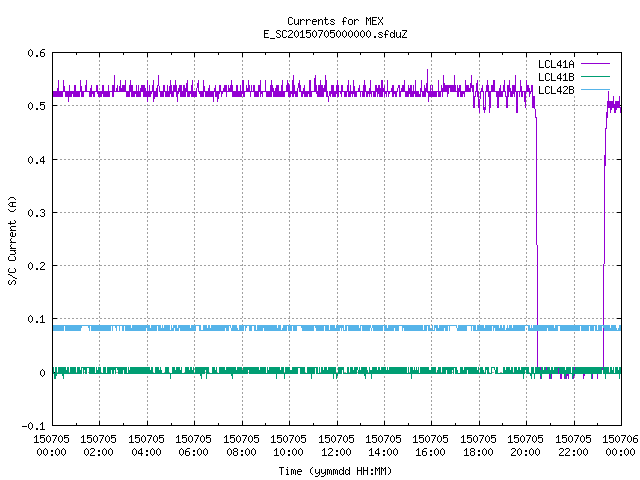Image resolution: width=640 pixels, height=480 pixels.
Task: Click the x-axis label 150705 00:00
Action: pos(51,446)
